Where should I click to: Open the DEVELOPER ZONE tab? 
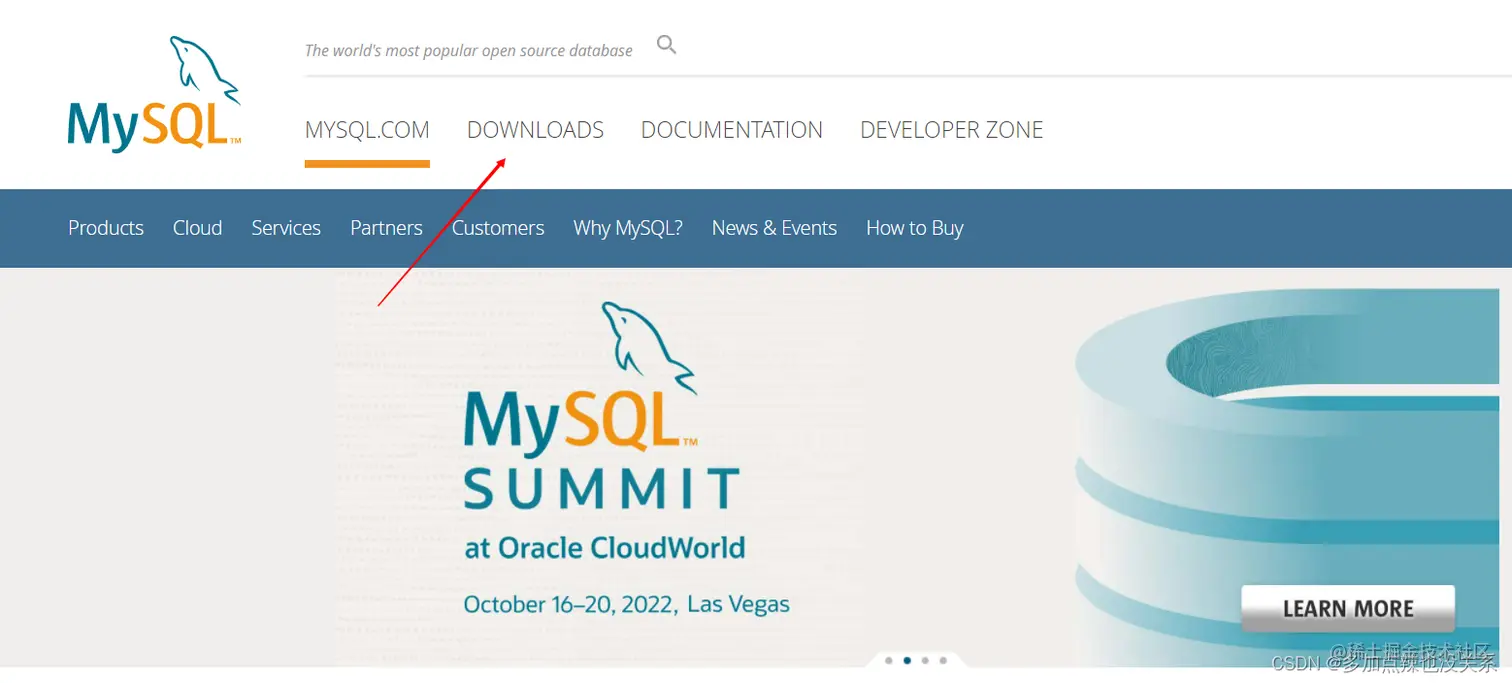(951, 130)
